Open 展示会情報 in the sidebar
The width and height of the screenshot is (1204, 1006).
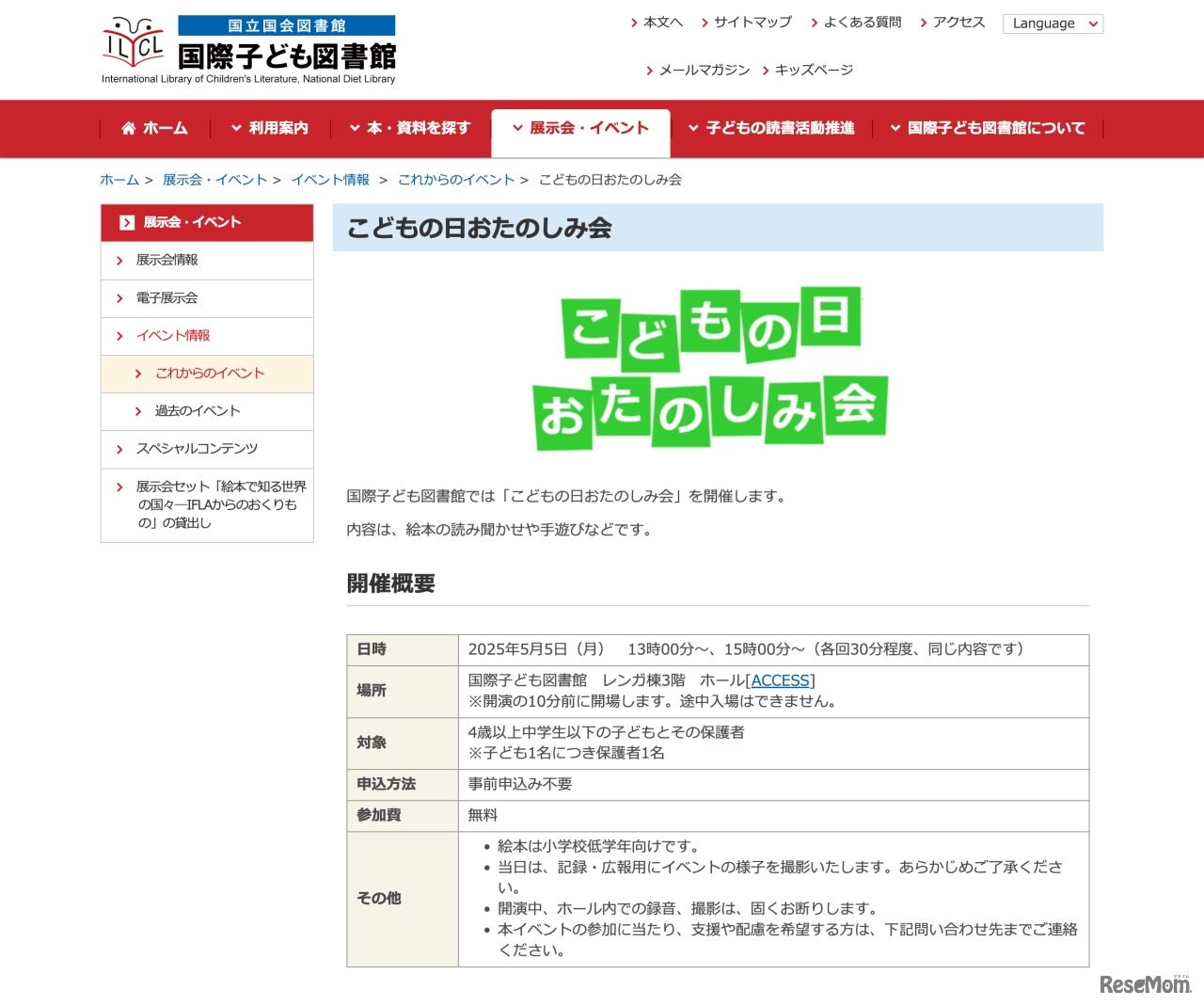click(x=207, y=261)
